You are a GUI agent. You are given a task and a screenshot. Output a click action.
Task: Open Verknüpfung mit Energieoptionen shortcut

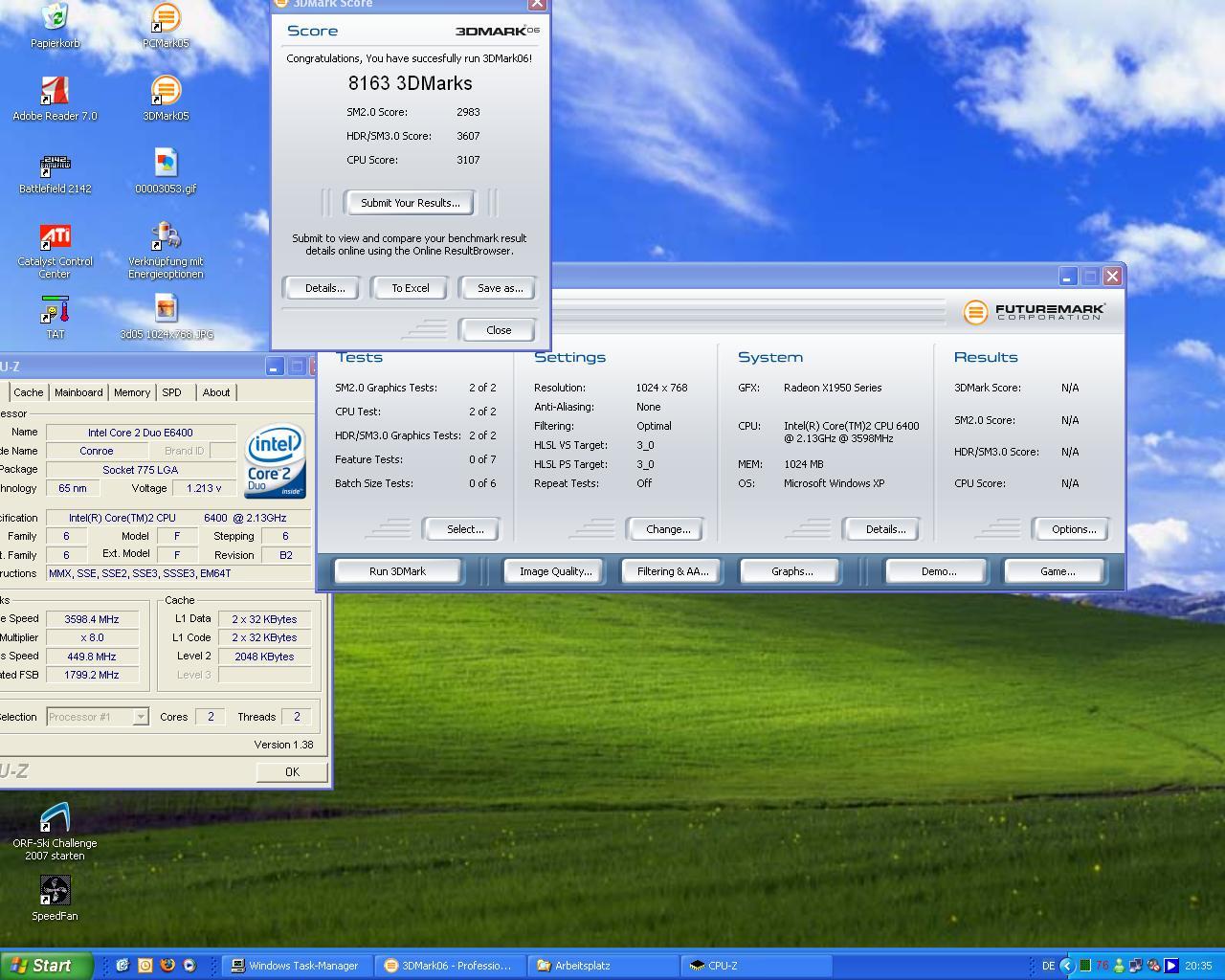pyautogui.click(x=166, y=250)
